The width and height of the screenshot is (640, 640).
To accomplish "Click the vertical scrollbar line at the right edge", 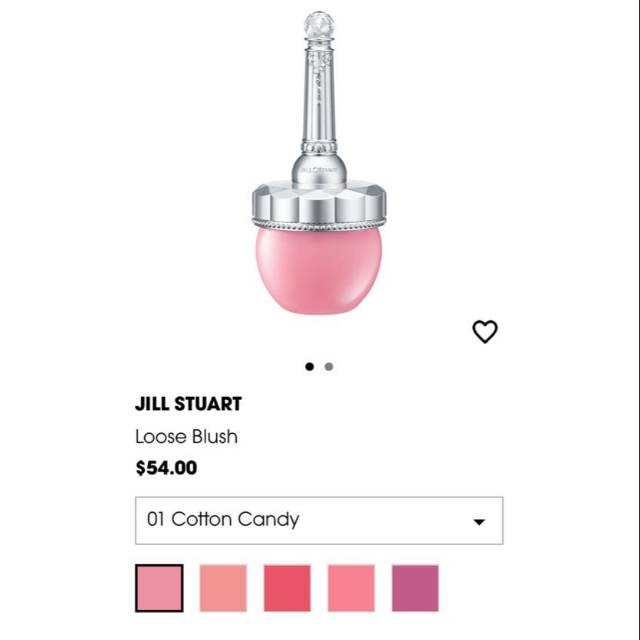I will coord(638,320).
